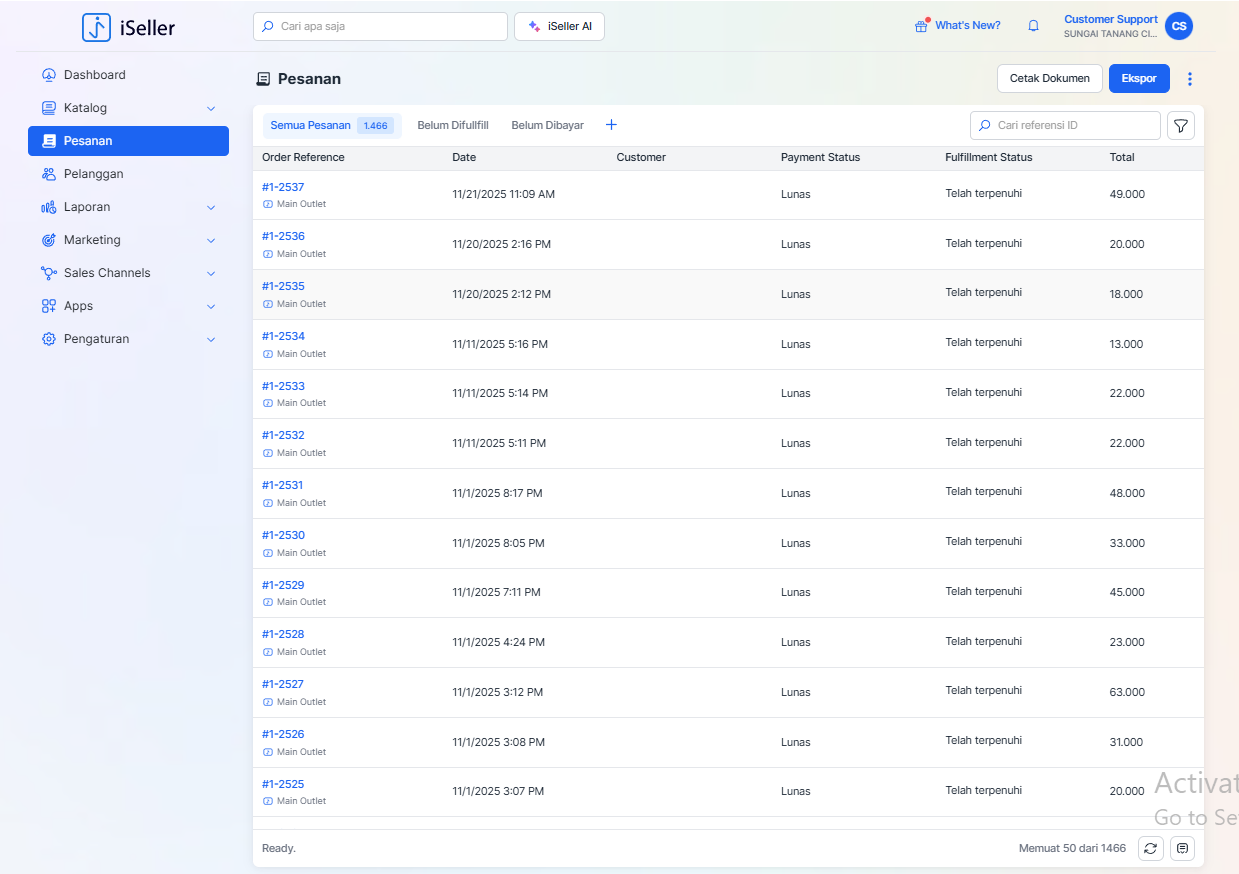Open the three-dot more options menu

tap(1189, 79)
